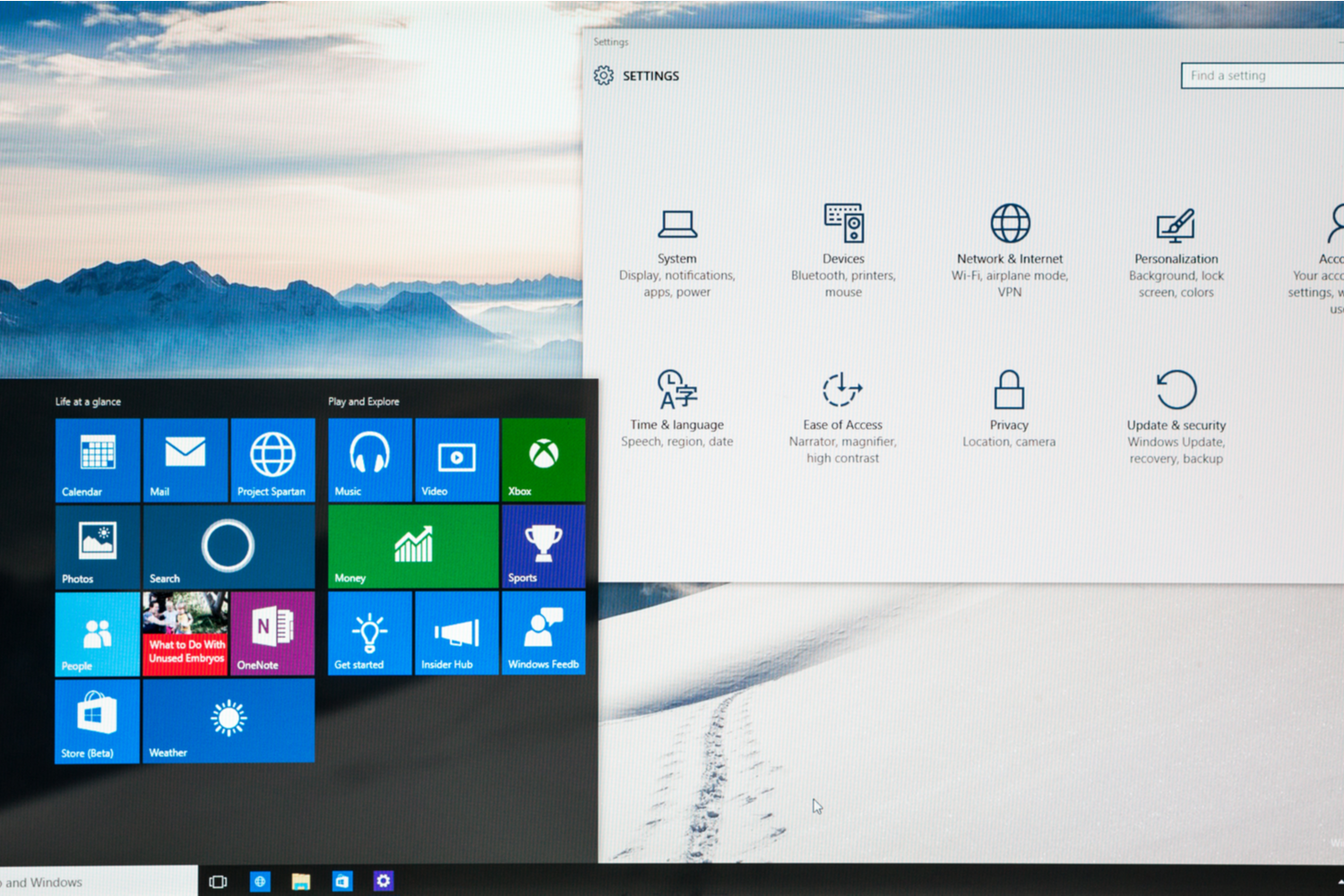Open the Money tile

[x=412, y=547]
